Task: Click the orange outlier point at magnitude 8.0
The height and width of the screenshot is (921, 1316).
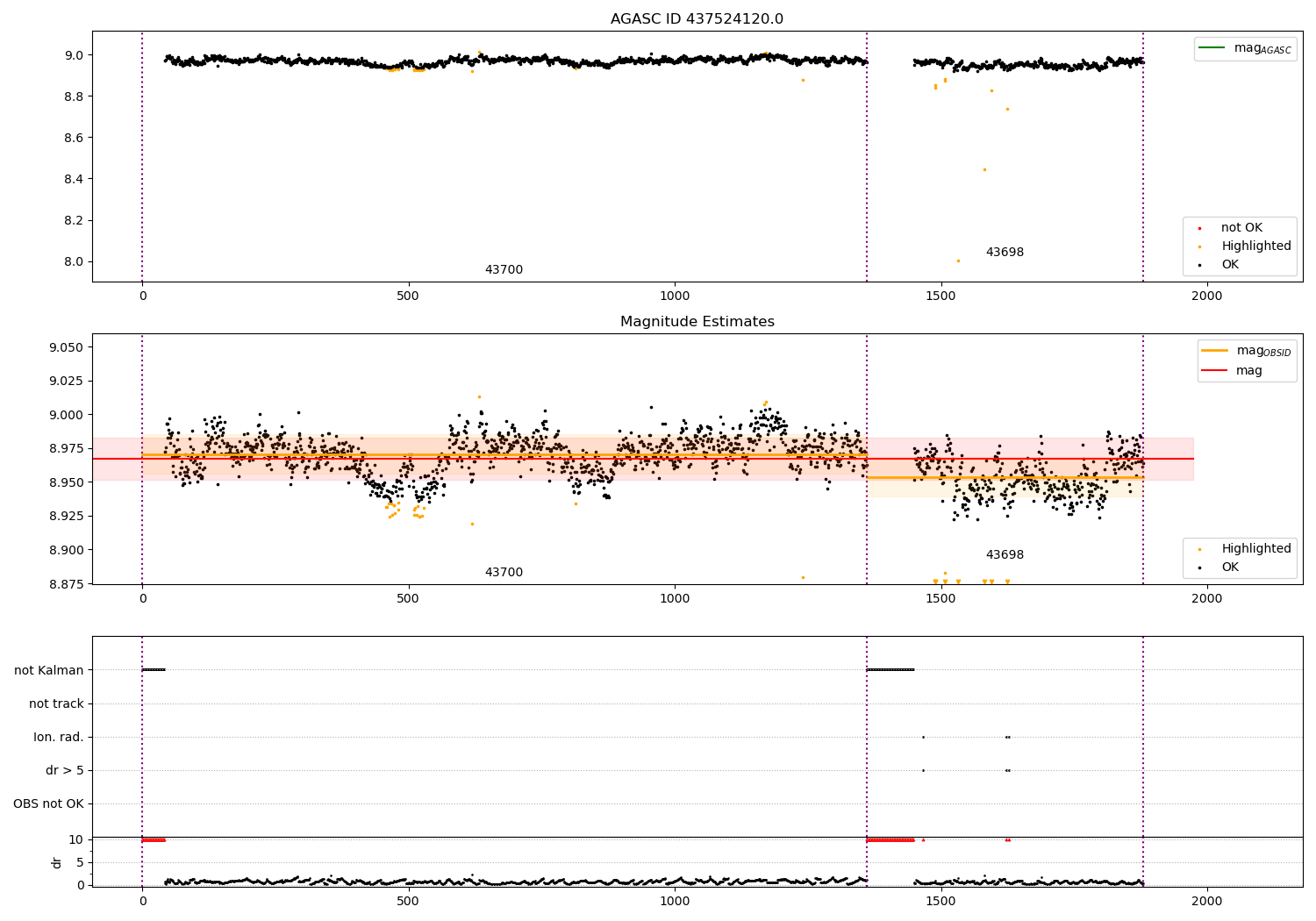Action: click(x=958, y=261)
